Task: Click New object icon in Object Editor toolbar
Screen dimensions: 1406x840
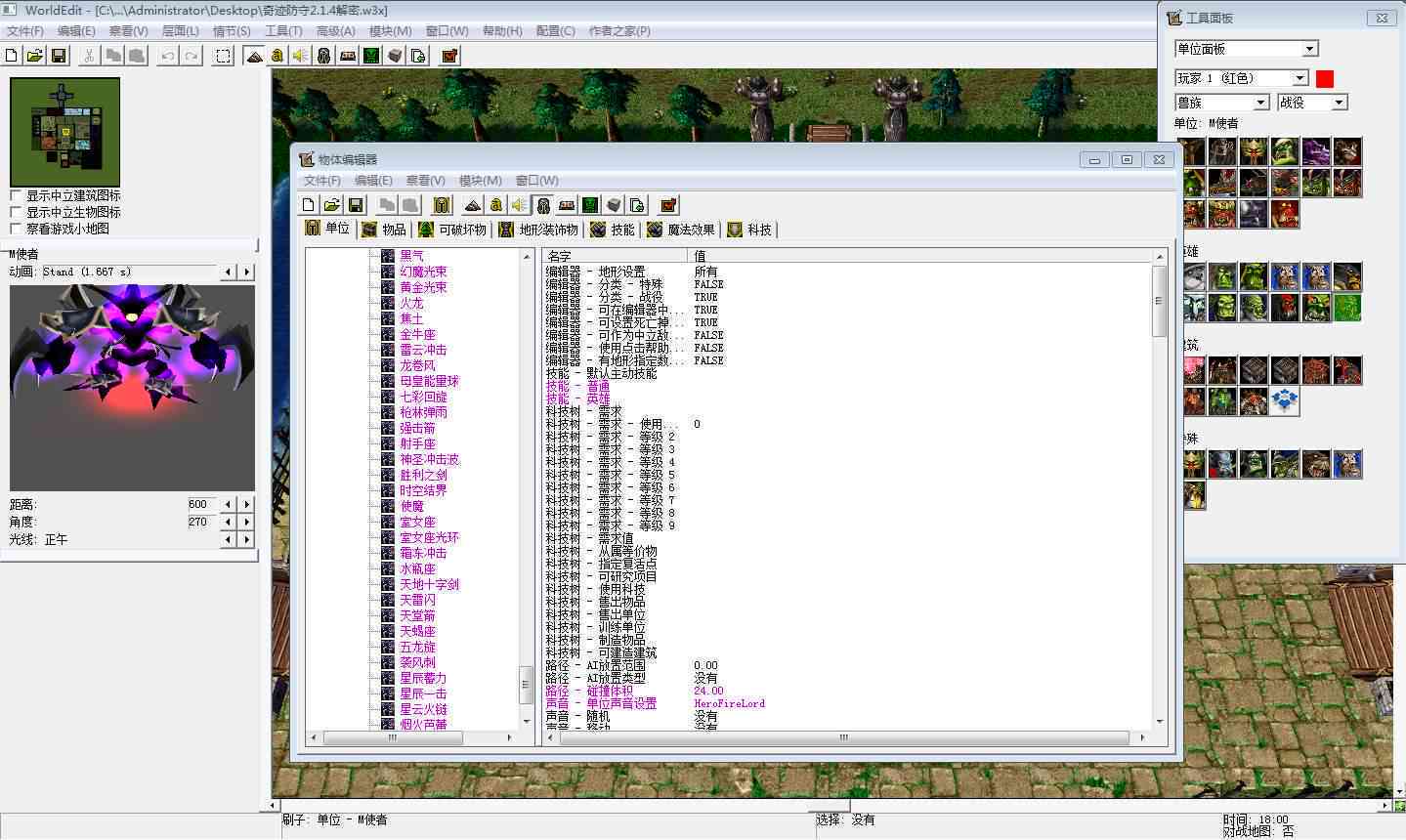Action: 309,204
